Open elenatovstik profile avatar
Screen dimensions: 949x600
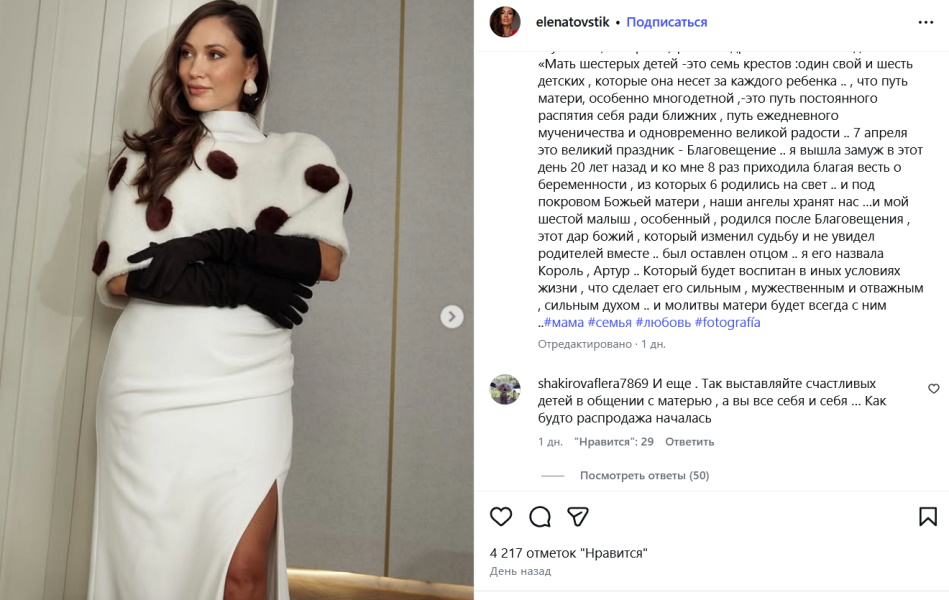pyautogui.click(x=505, y=22)
